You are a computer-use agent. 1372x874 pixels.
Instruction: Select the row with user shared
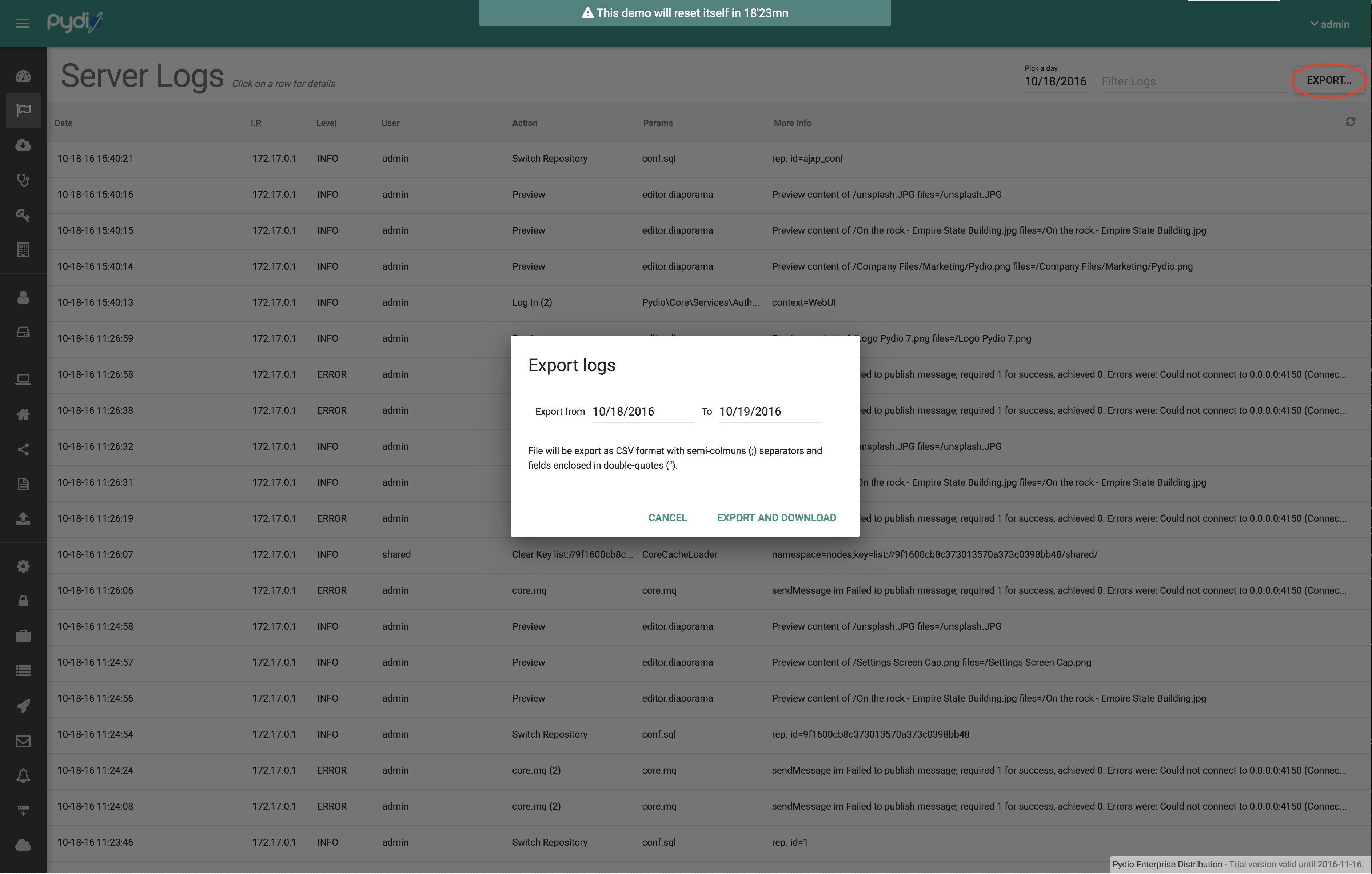point(709,554)
